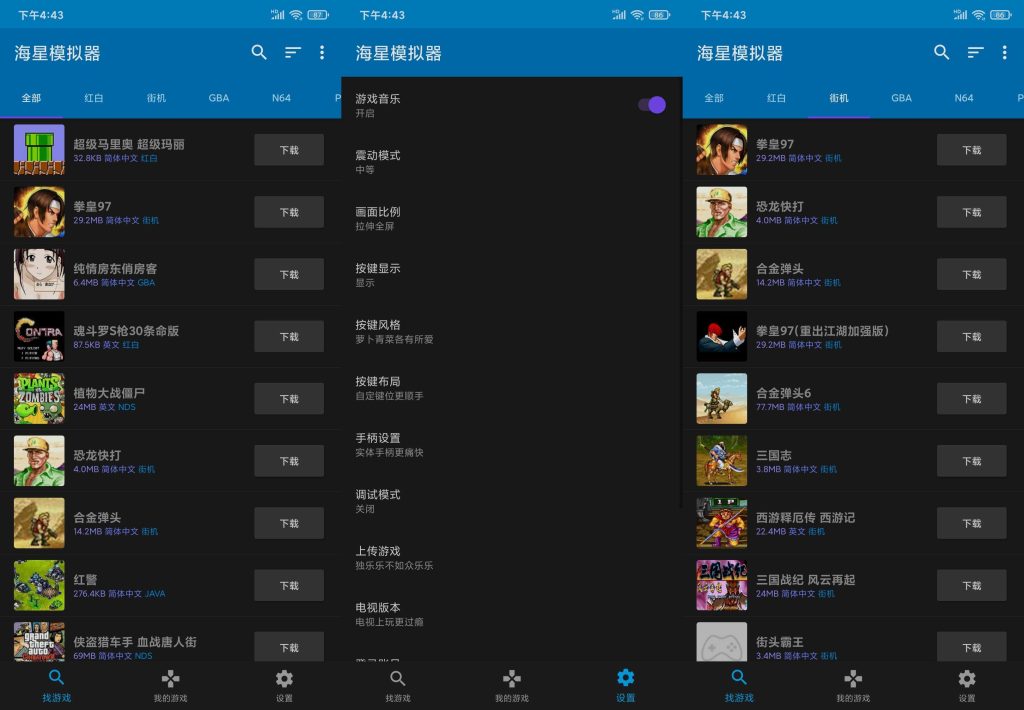Tap the 超级马里奥 game cover image
Viewport: 1024px width, 710px height.
(x=38, y=149)
